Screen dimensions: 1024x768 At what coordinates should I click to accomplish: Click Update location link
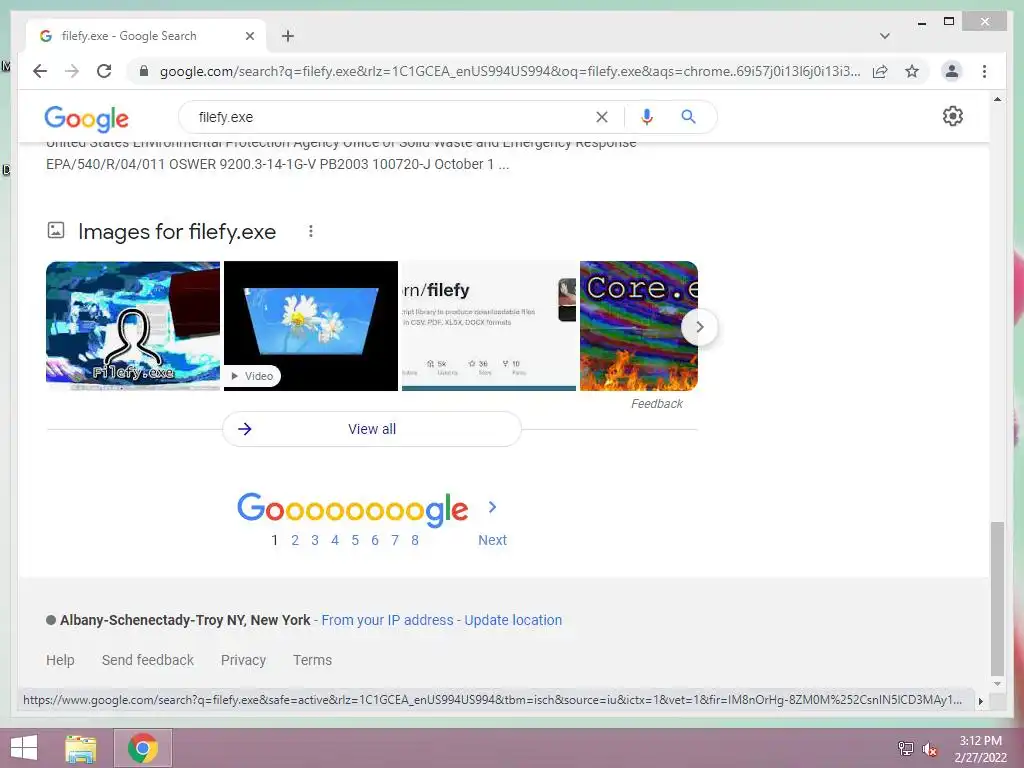click(513, 620)
